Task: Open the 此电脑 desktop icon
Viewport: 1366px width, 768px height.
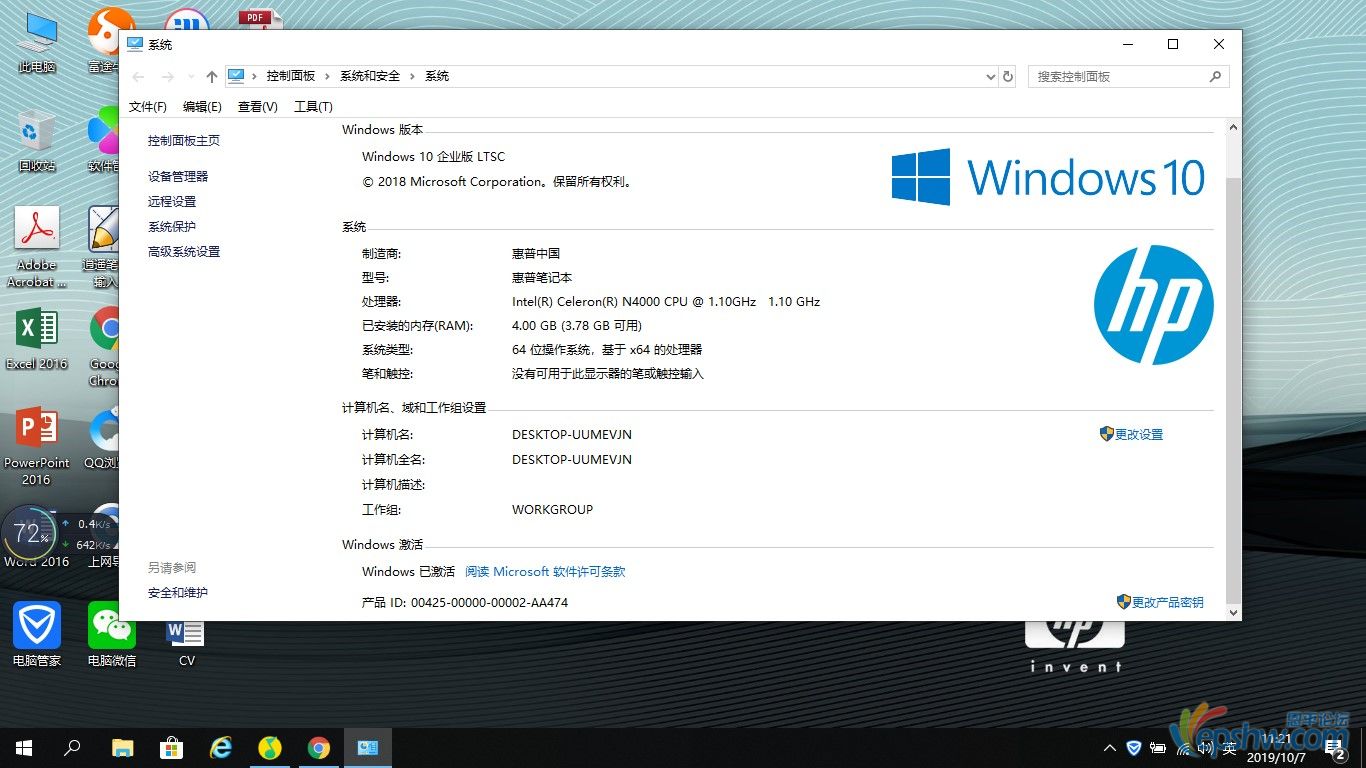Action: pyautogui.click(x=37, y=43)
